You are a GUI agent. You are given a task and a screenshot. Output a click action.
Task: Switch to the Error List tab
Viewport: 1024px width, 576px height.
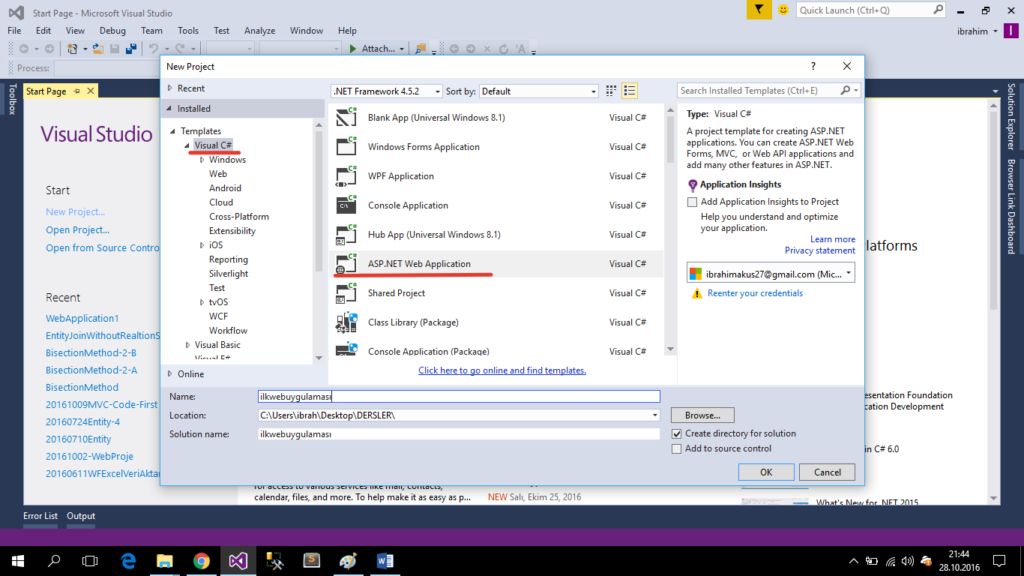point(40,516)
